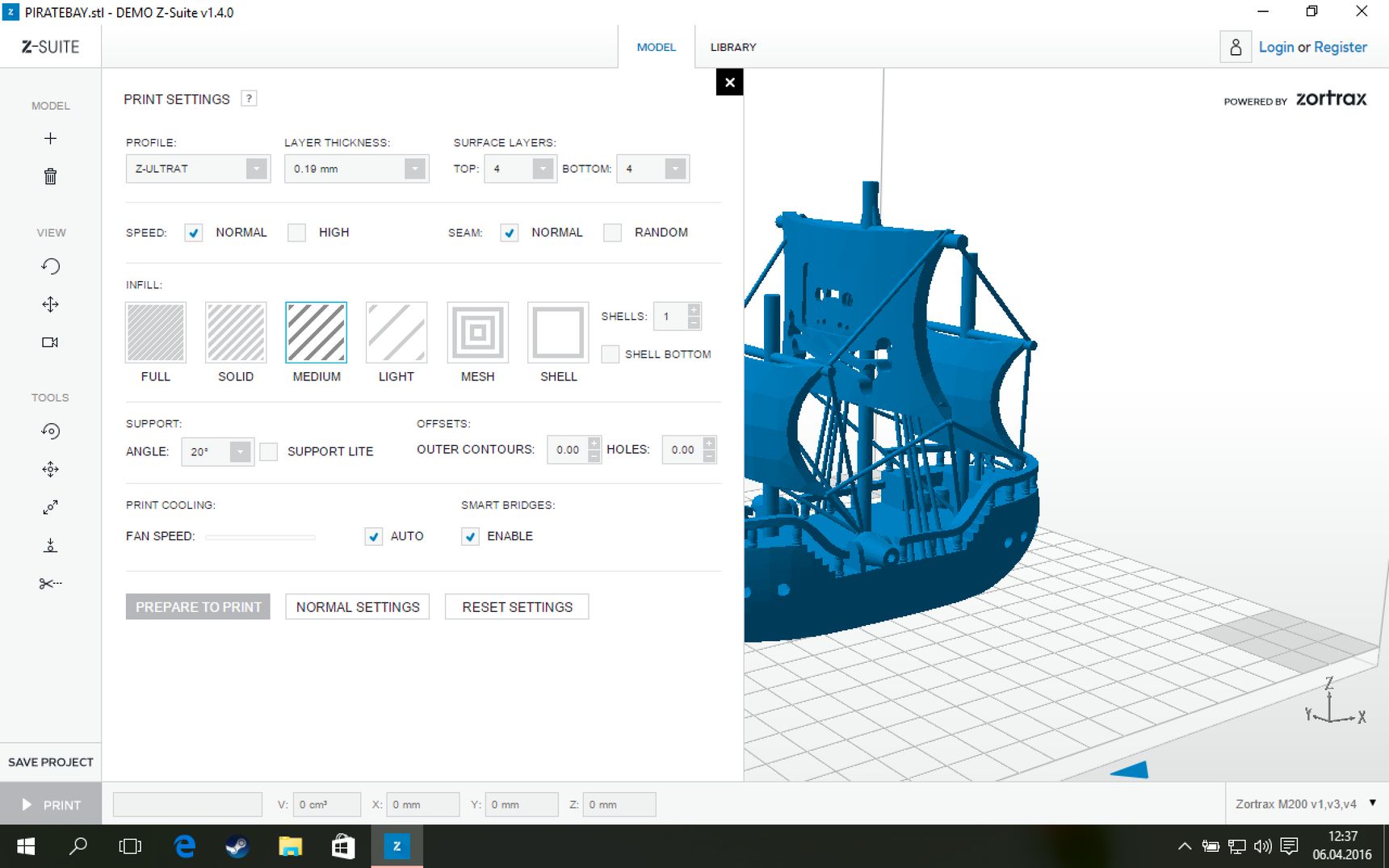
Task: Enable SHELL BOTTOM checkbox
Action: pos(611,354)
